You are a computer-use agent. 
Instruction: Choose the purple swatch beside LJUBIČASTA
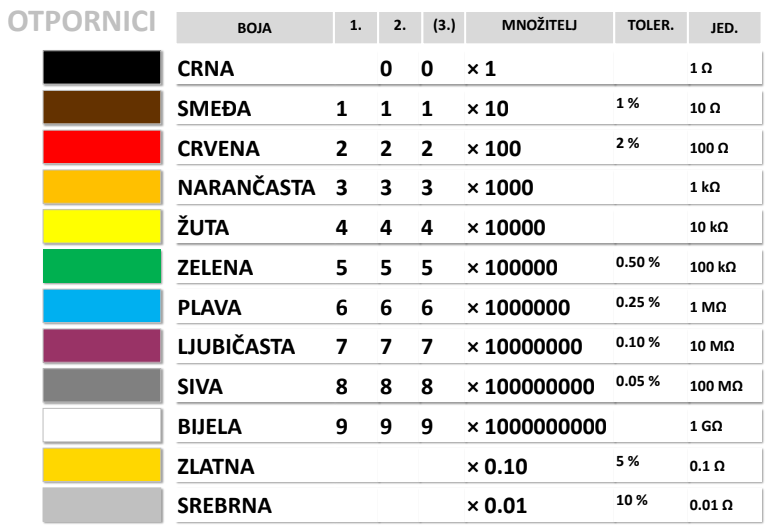point(101,346)
